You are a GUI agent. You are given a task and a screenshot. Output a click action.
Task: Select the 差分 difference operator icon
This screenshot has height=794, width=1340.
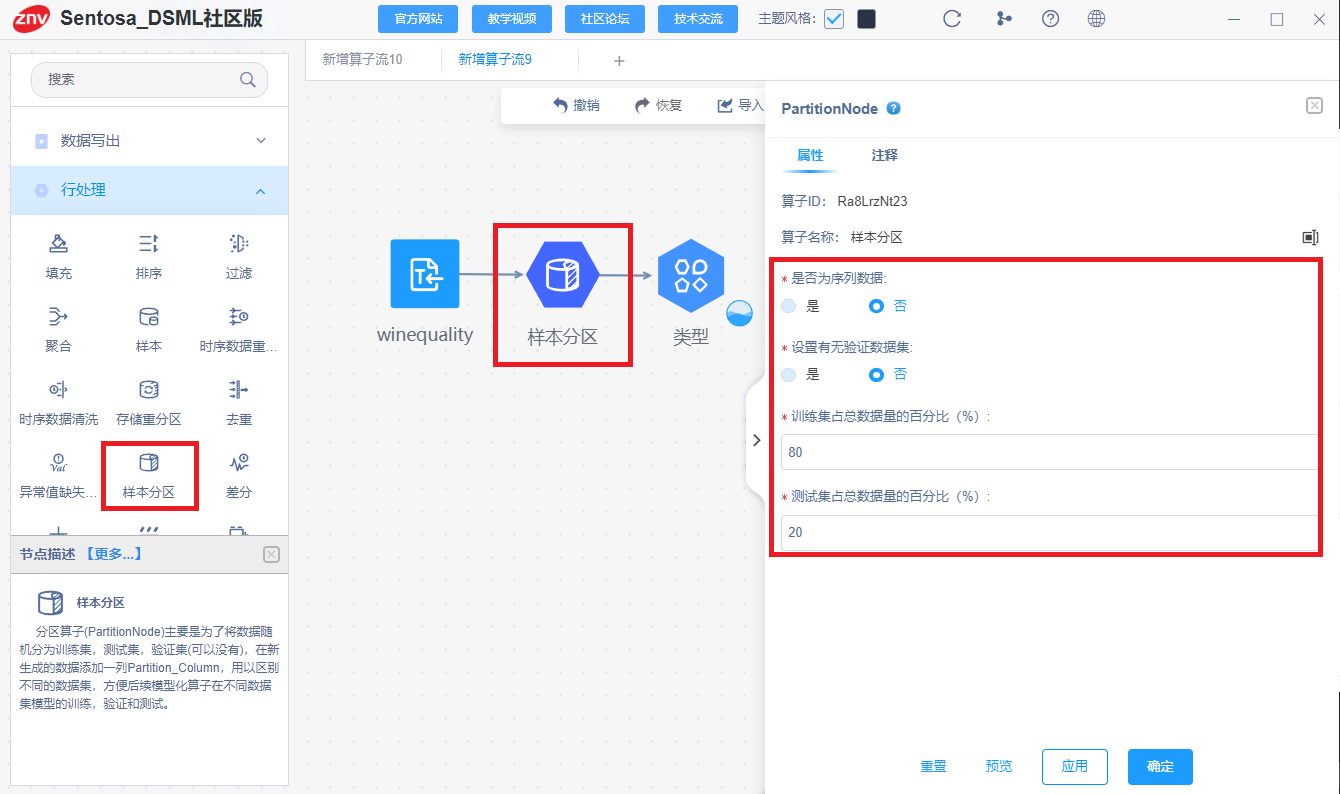pos(238,462)
